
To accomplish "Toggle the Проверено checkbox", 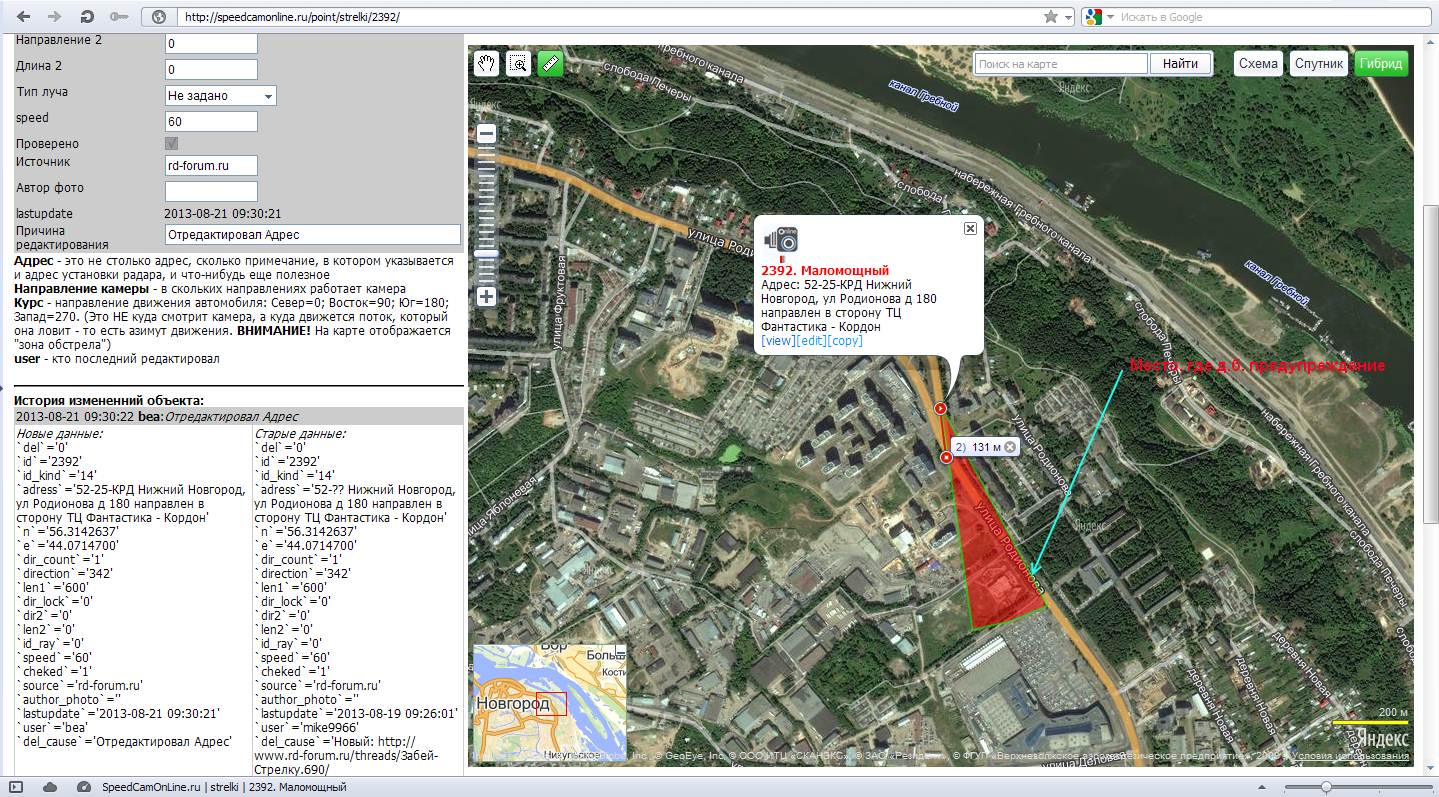I will [x=172, y=144].
